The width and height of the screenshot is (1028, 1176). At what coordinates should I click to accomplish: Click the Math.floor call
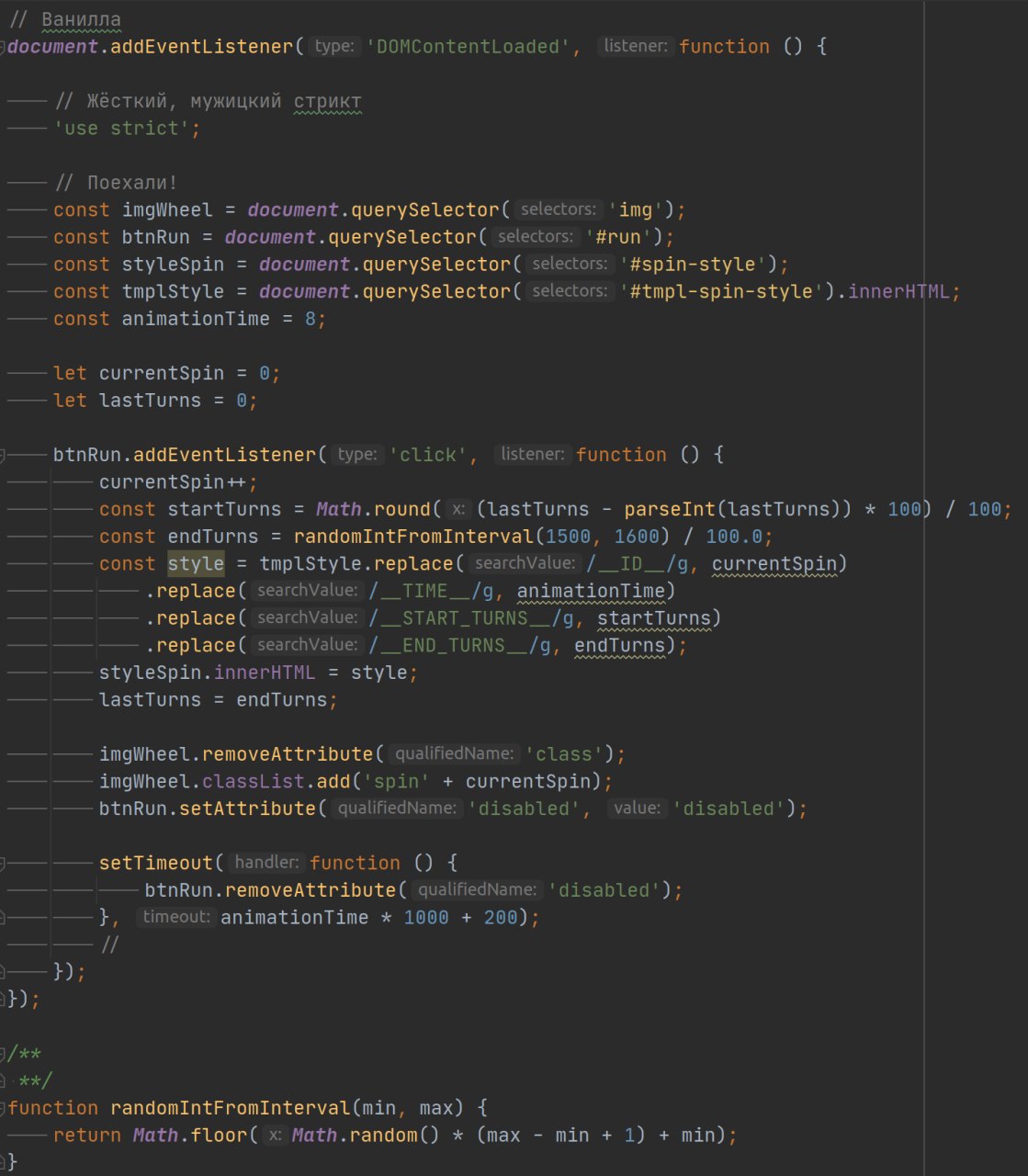click(190, 1136)
